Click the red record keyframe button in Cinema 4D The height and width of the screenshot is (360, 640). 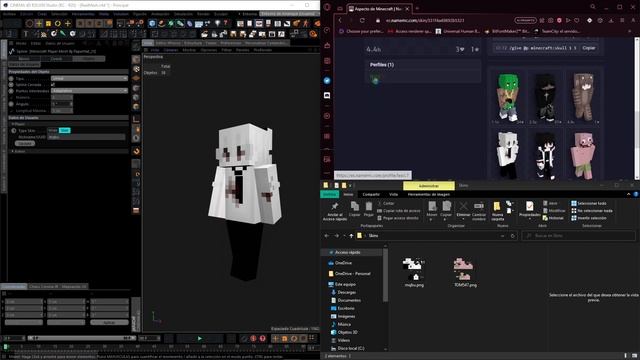pyautogui.click(x=253, y=338)
